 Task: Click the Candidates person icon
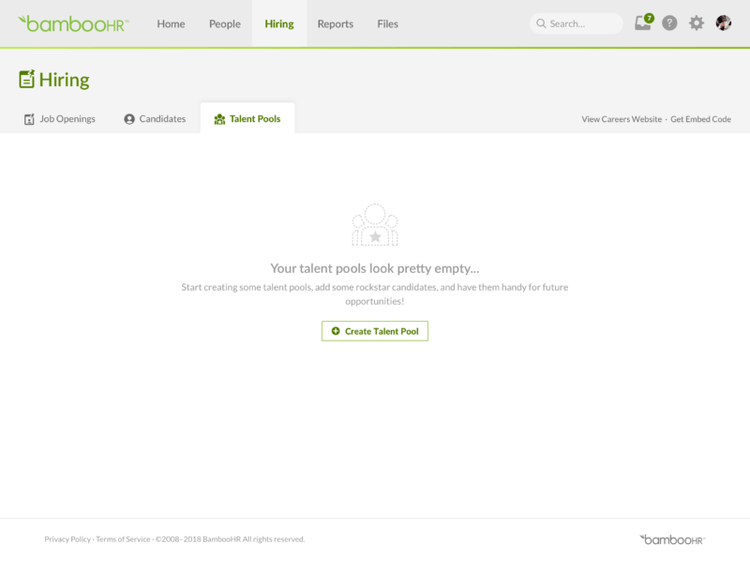[x=129, y=119]
